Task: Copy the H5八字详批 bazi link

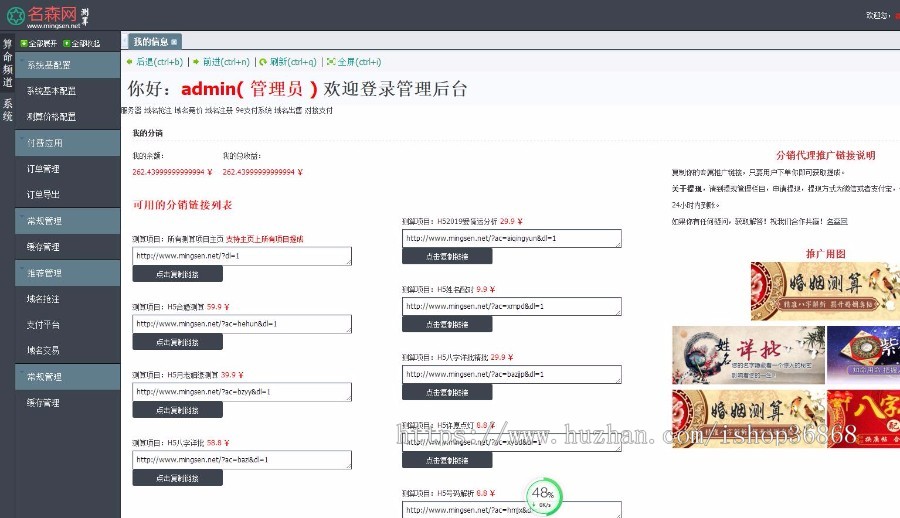Action: pos(177,478)
